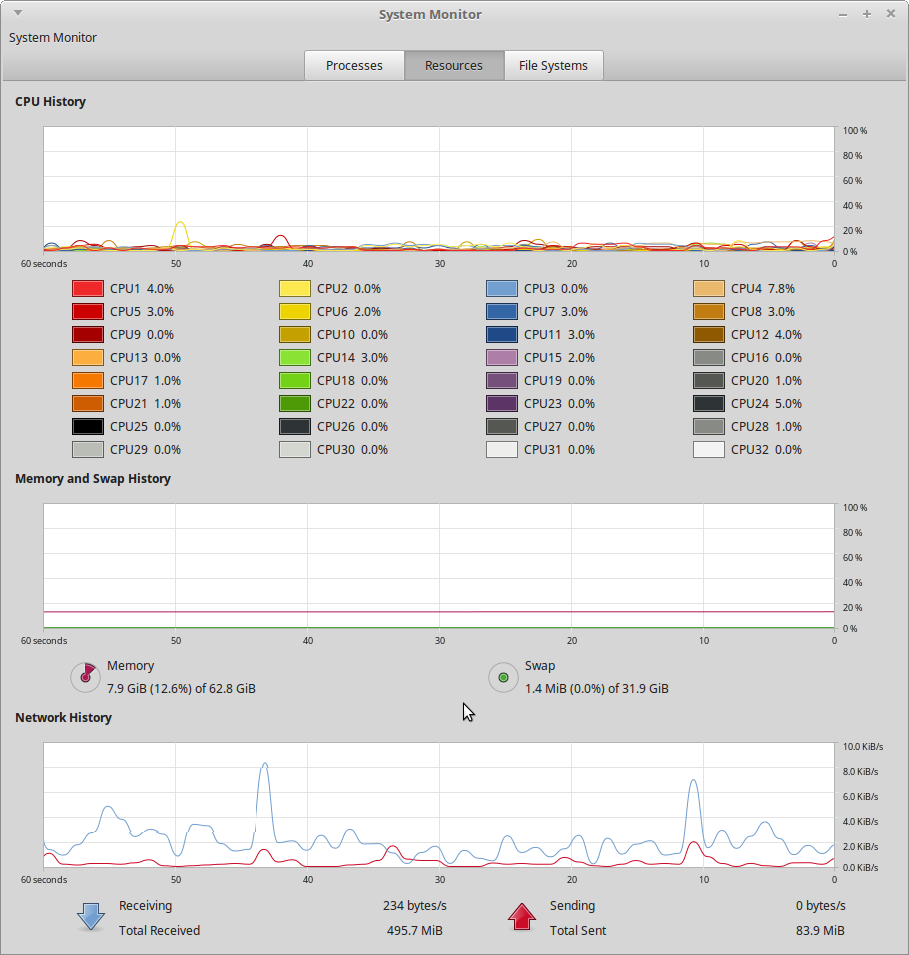The width and height of the screenshot is (909, 955).
Task: Click the CPU11 navy color swatch
Action: 502,335
